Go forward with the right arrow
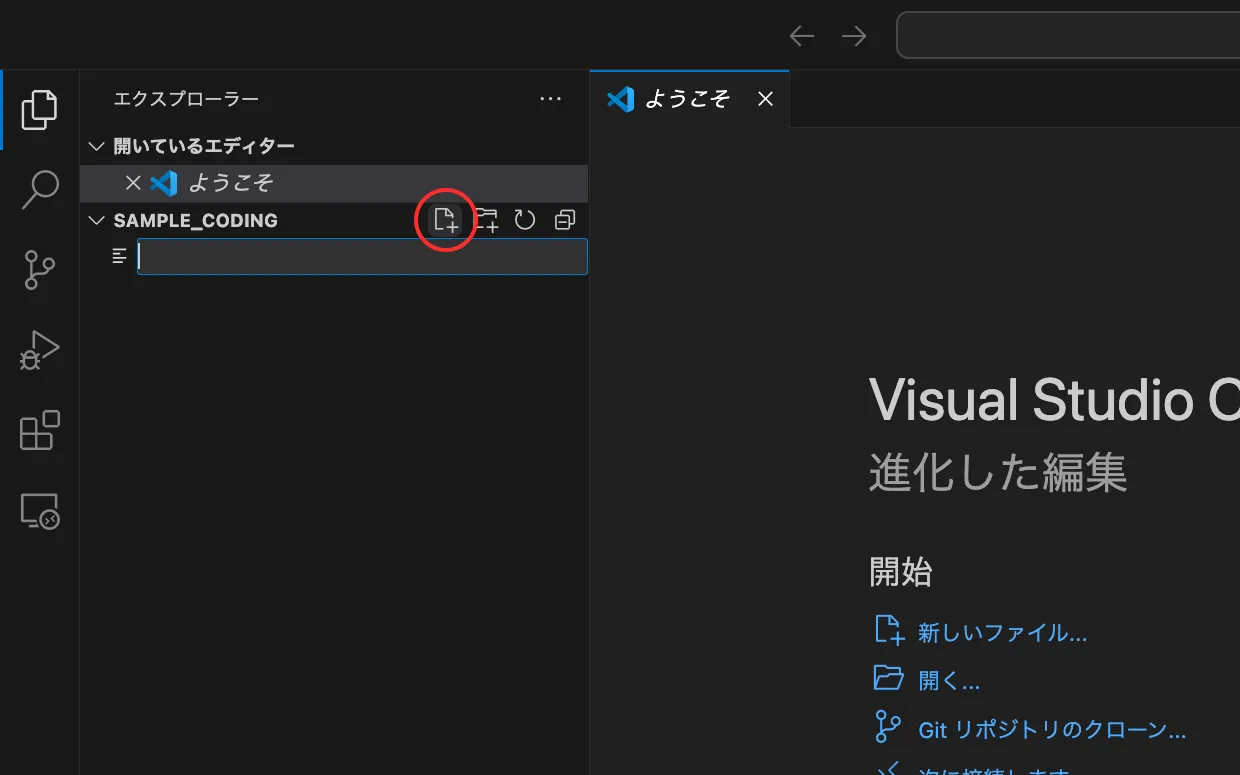 click(853, 36)
